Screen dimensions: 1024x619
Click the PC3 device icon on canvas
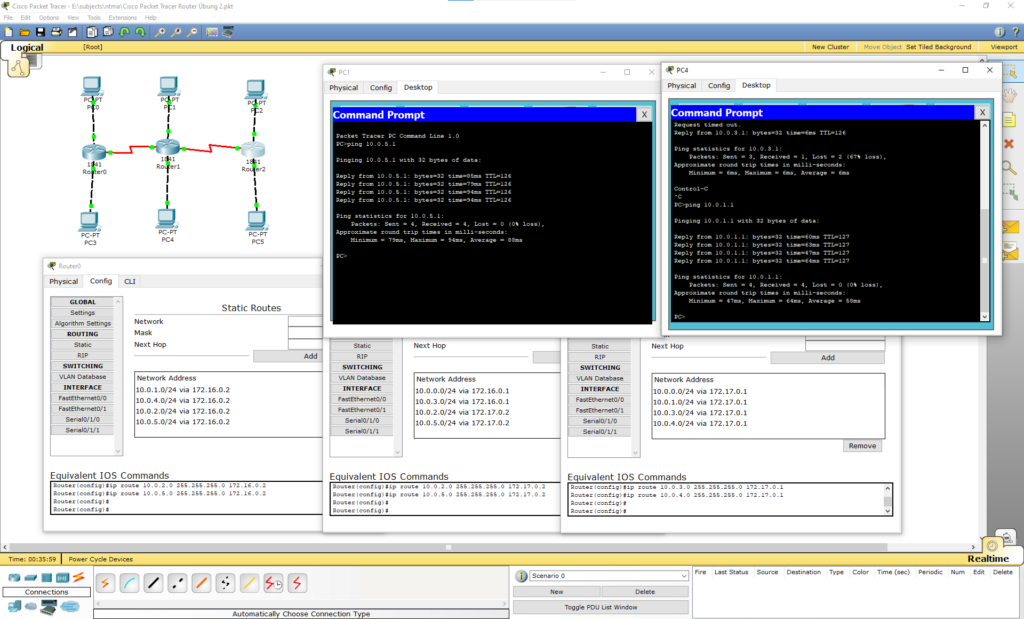[x=90, y=220]
